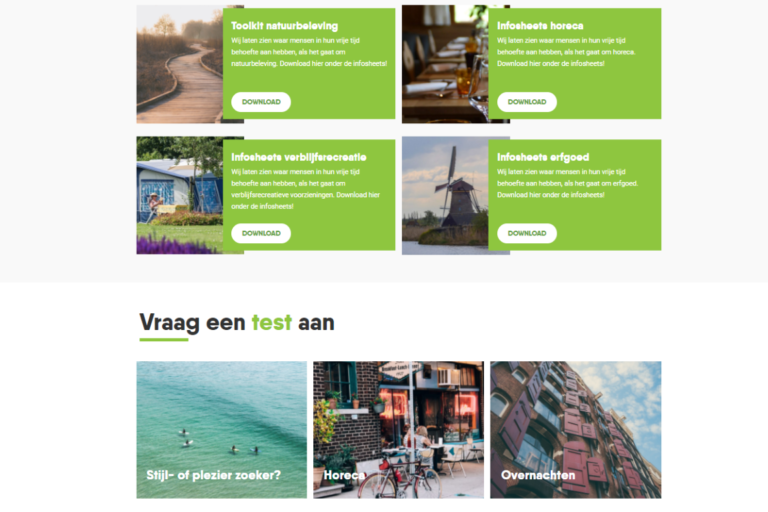
Task: Click the Overnachten caption text
Action: tap(538, 475)
